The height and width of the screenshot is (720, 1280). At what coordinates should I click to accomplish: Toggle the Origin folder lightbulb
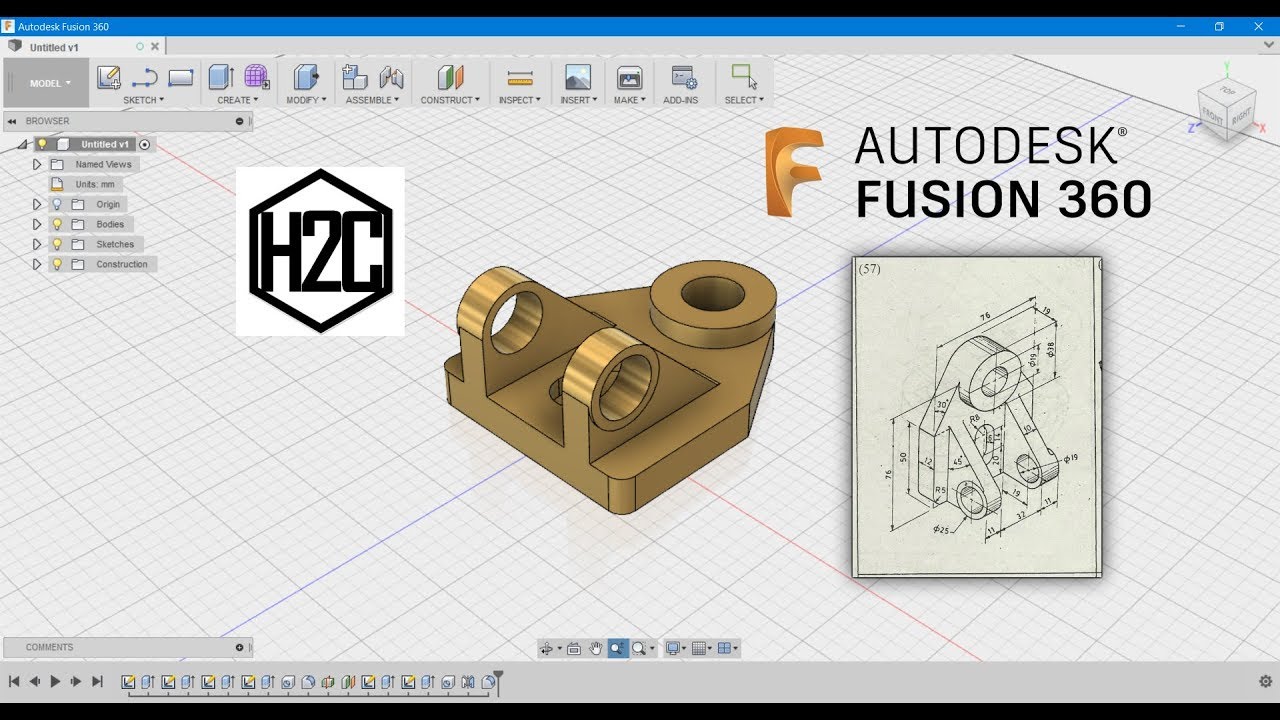click(57, 204)
